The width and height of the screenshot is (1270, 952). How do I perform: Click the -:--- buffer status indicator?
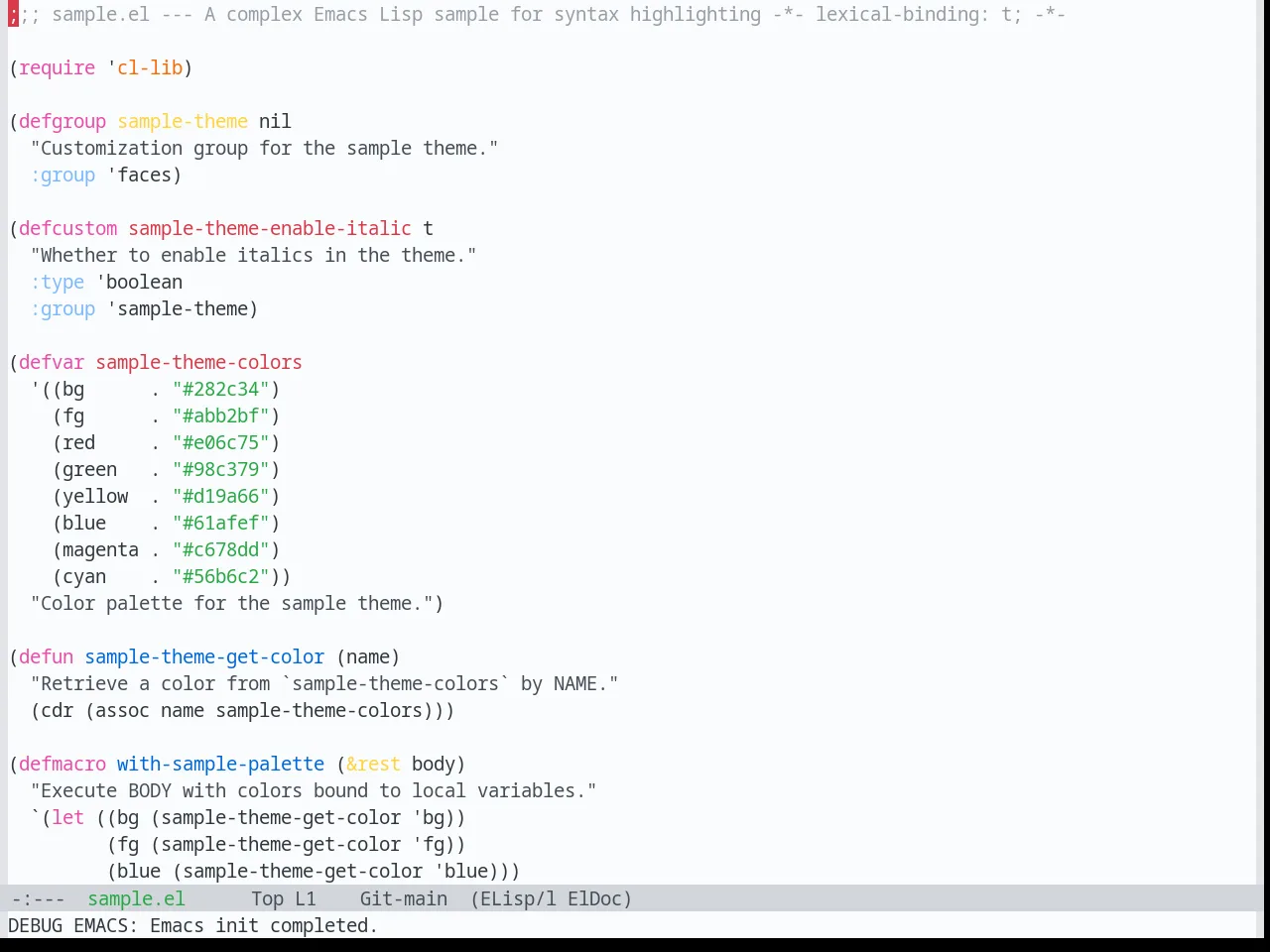pyautogui.click(x=38, y=898)
